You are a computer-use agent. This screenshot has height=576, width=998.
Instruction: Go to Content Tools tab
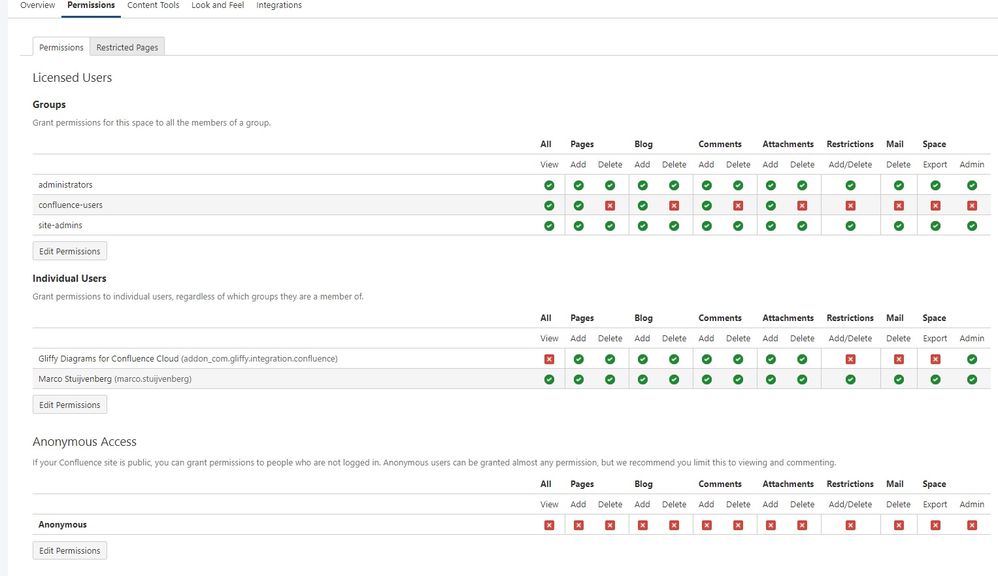pos(153,5)
